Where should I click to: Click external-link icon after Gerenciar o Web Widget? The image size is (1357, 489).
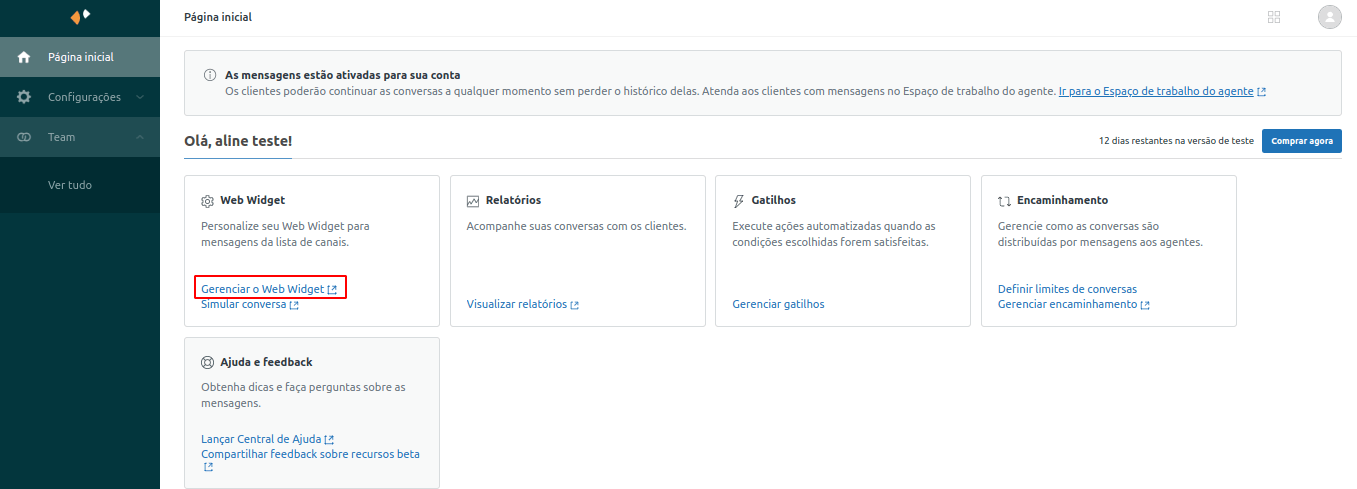(332, 290)
